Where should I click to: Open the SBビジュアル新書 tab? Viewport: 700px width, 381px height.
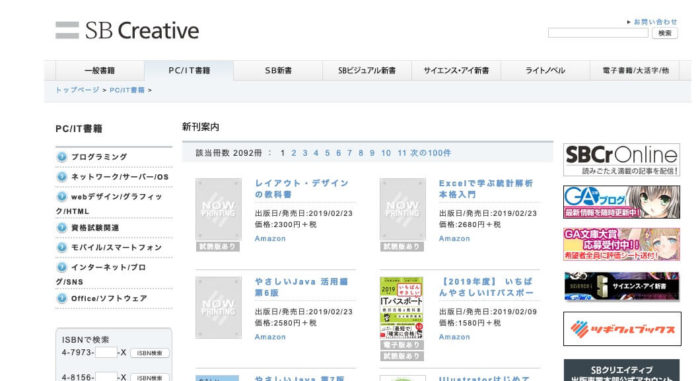click(367, 71)
